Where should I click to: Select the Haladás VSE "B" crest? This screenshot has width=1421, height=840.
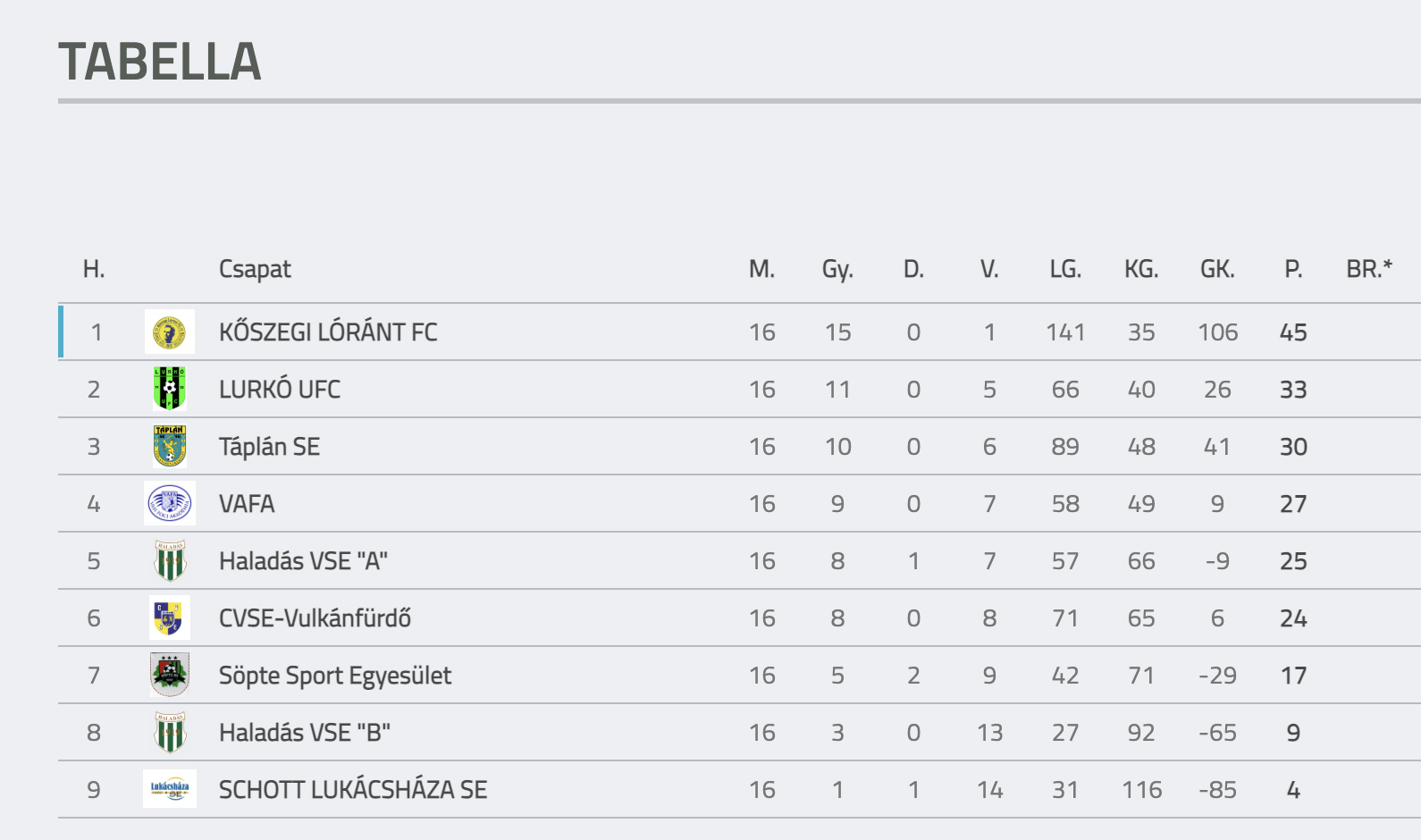170,732
